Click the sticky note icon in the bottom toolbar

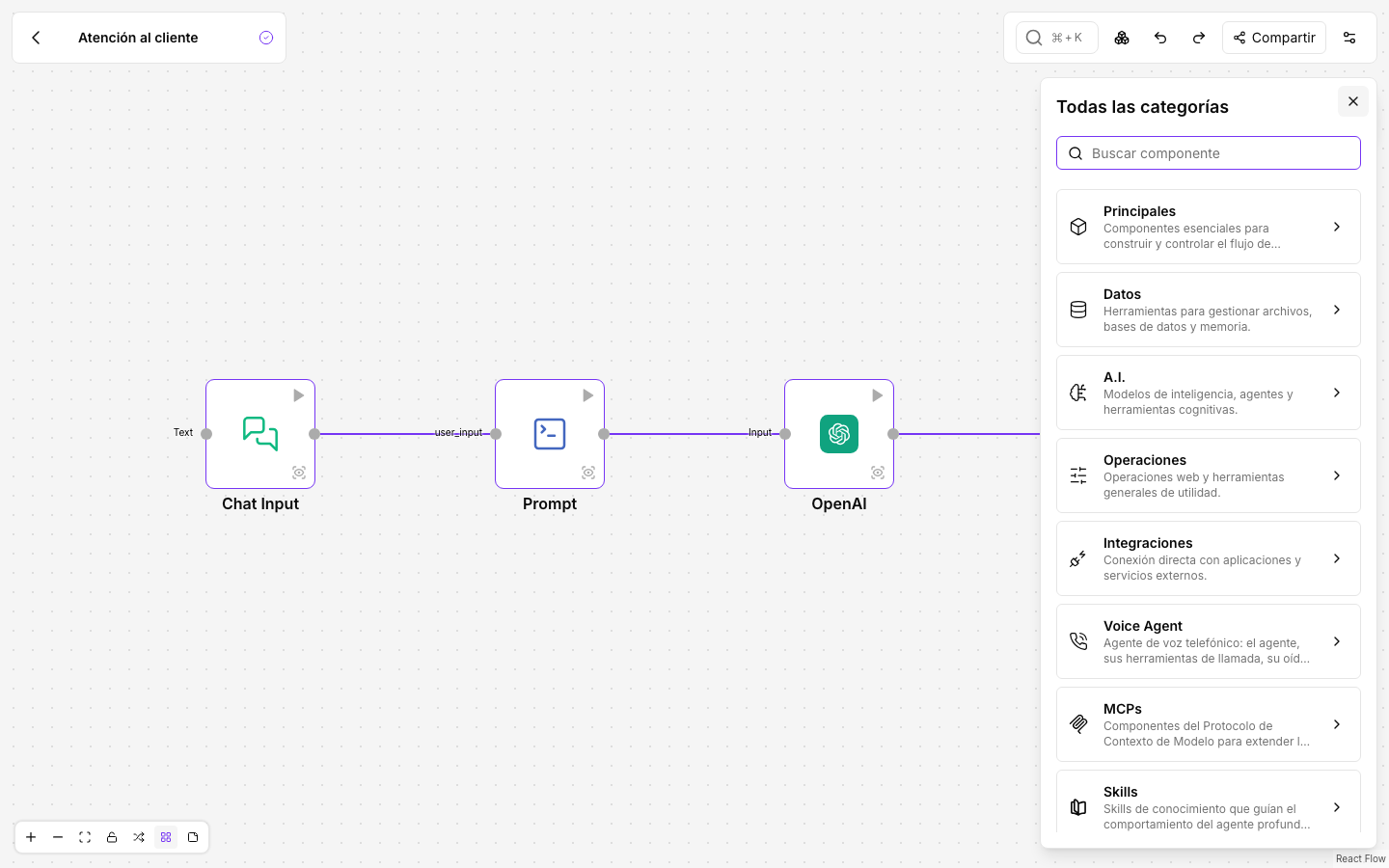pos(193,837)
